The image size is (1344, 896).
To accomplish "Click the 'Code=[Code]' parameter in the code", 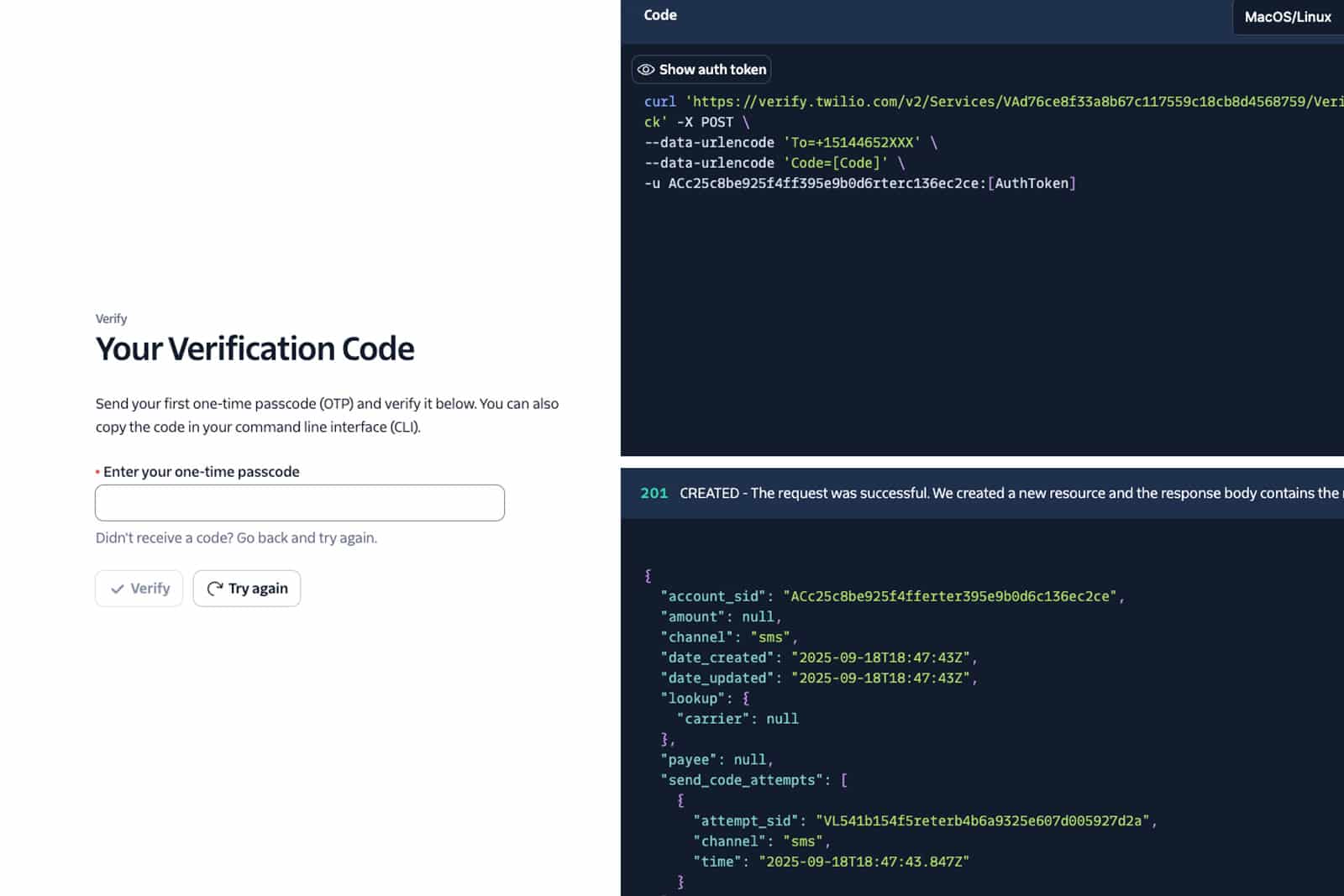I will click(835, 163).
